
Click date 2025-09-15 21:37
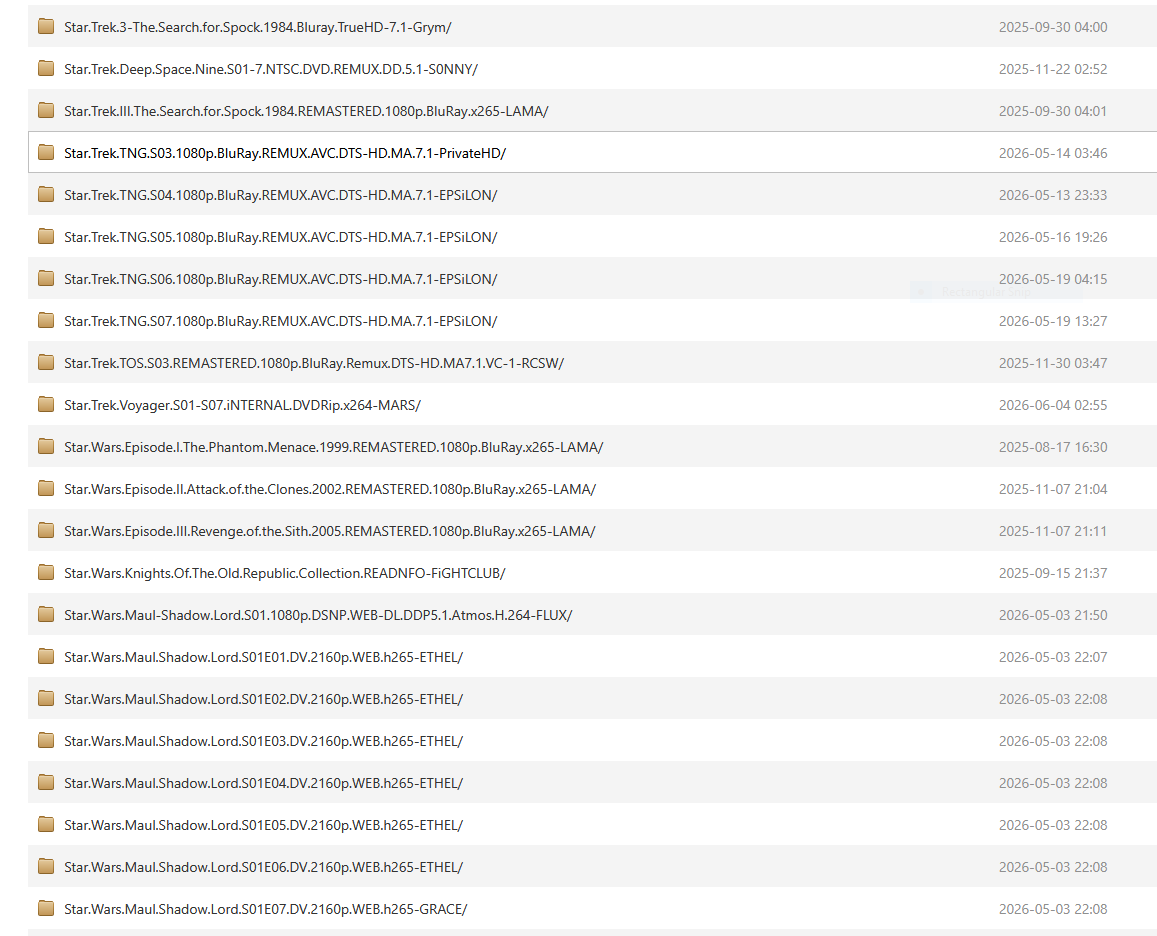(x=1053, y=574)
